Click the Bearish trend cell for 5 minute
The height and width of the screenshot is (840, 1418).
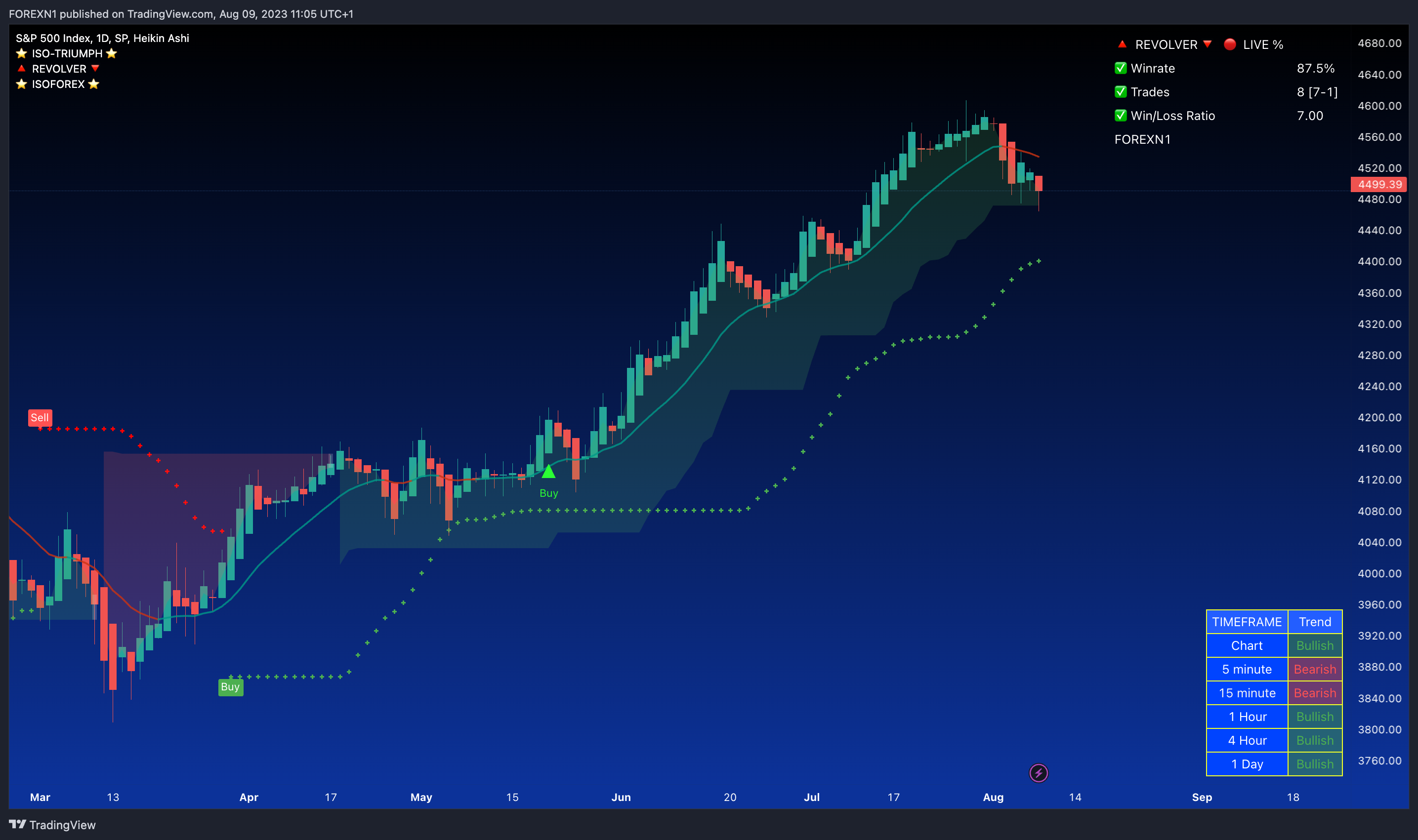[x=1315, y=669]
